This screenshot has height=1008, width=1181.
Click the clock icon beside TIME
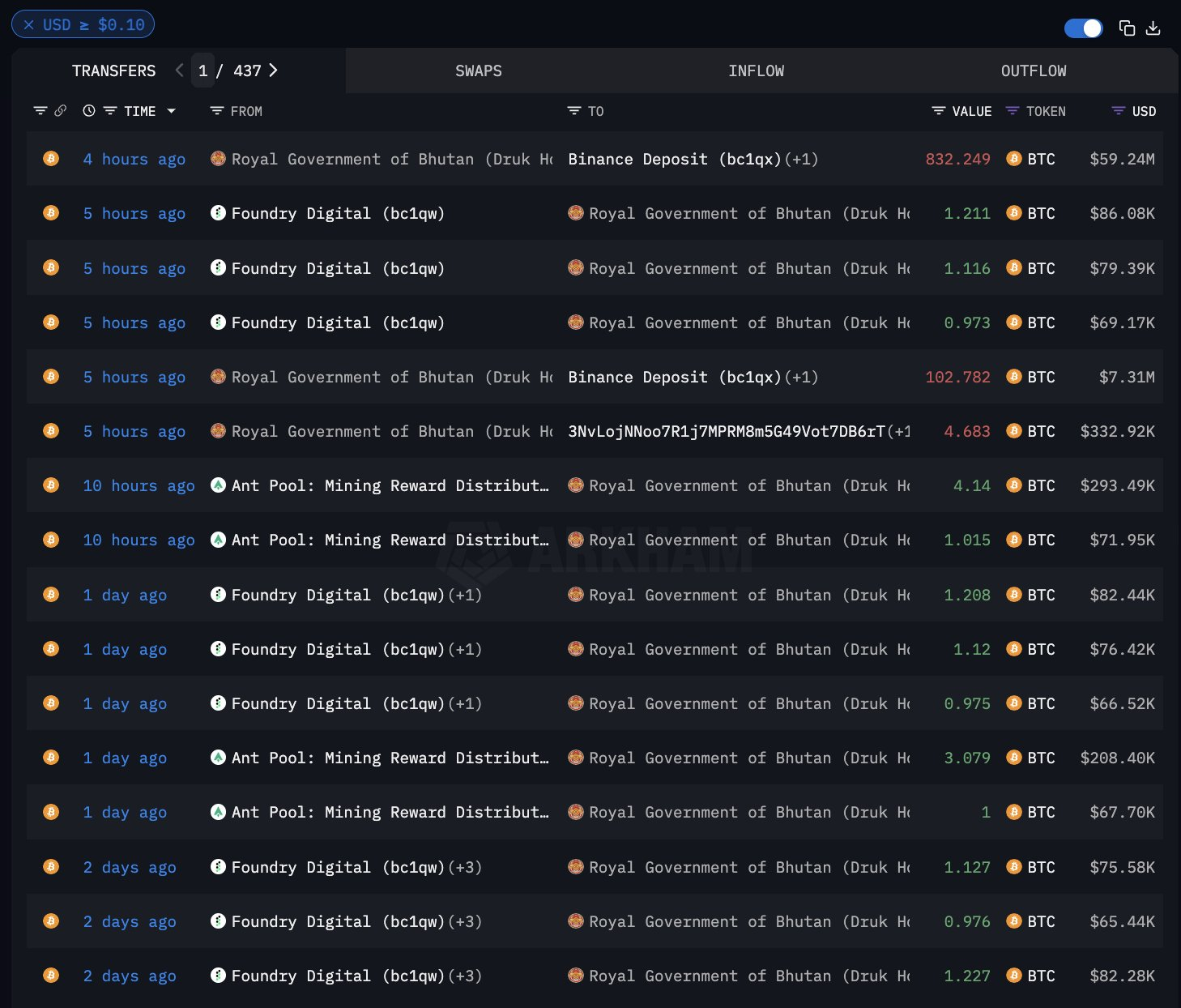89,111
